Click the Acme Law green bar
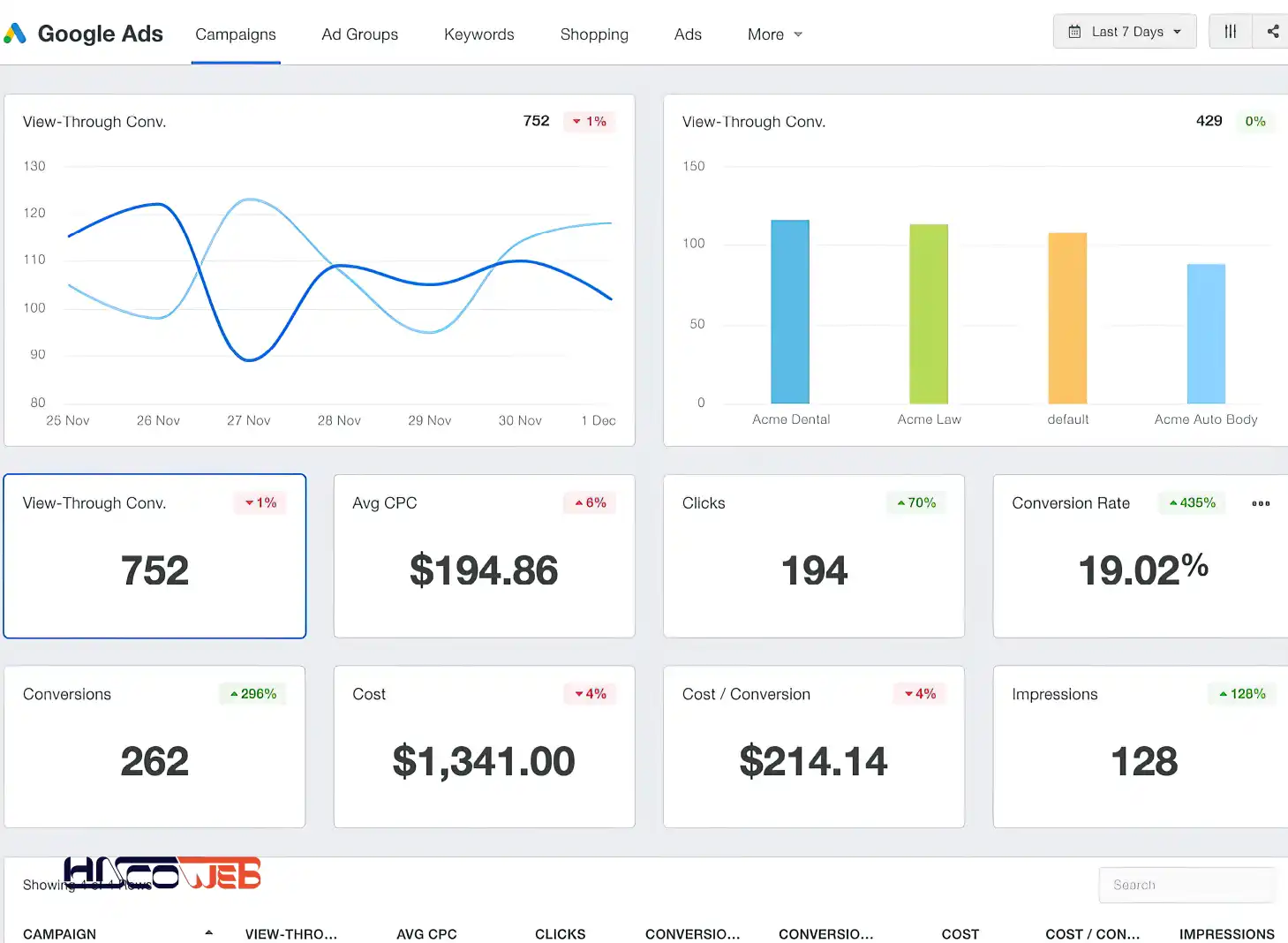 (x=929, y=314)
